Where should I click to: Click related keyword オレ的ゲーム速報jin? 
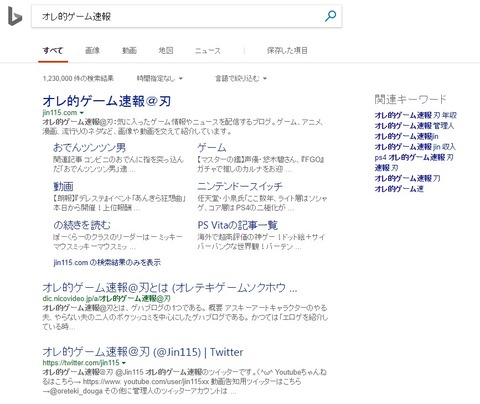tap(406, 136)
